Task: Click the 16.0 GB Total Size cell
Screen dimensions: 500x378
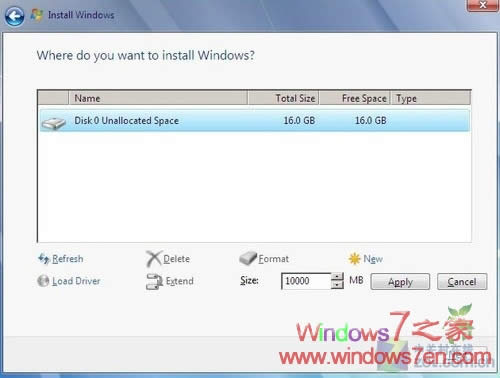Action: tap(299, 120)
